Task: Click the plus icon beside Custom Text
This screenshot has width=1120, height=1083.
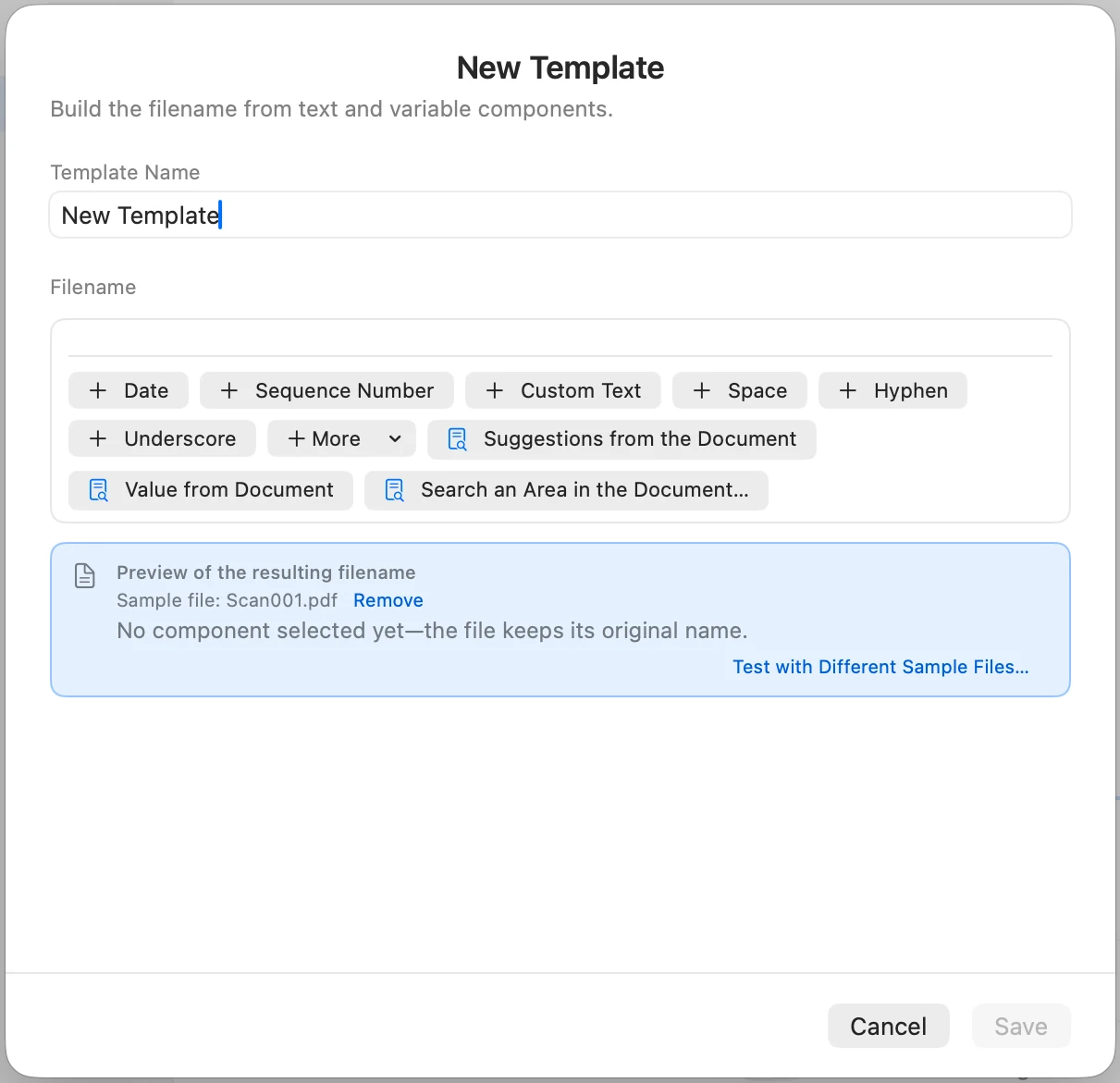Action: (495, 390)
